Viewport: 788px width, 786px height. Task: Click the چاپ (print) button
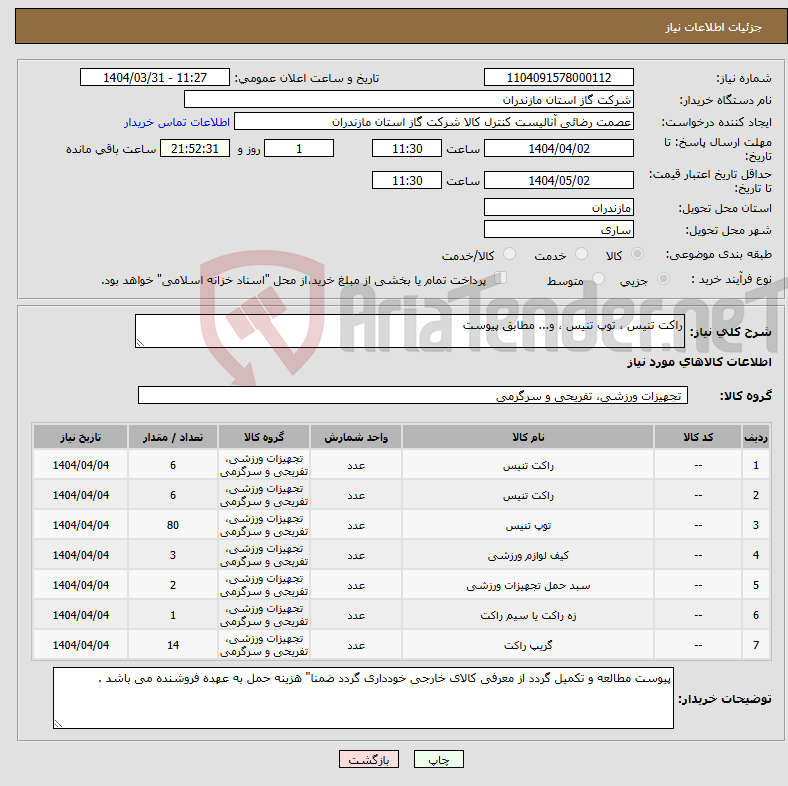tap(438, 759)
